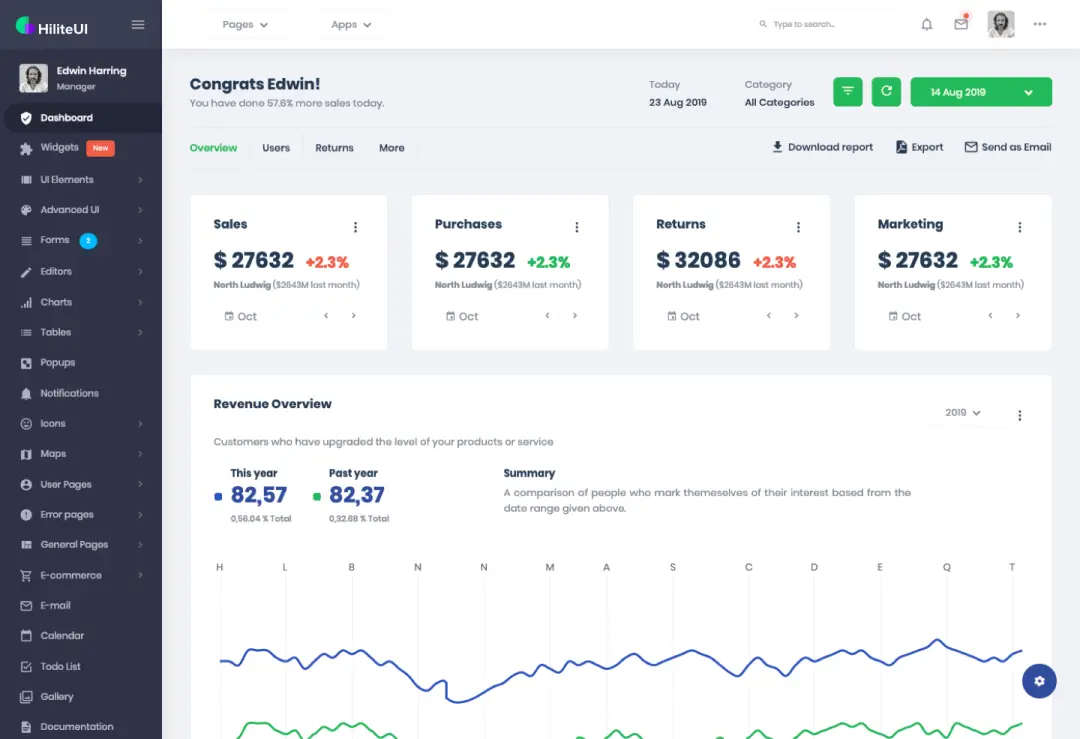Viewport: 1080px width, 739px height.
Task: Go to next month on Purchases card
Action: click(575, 316)
